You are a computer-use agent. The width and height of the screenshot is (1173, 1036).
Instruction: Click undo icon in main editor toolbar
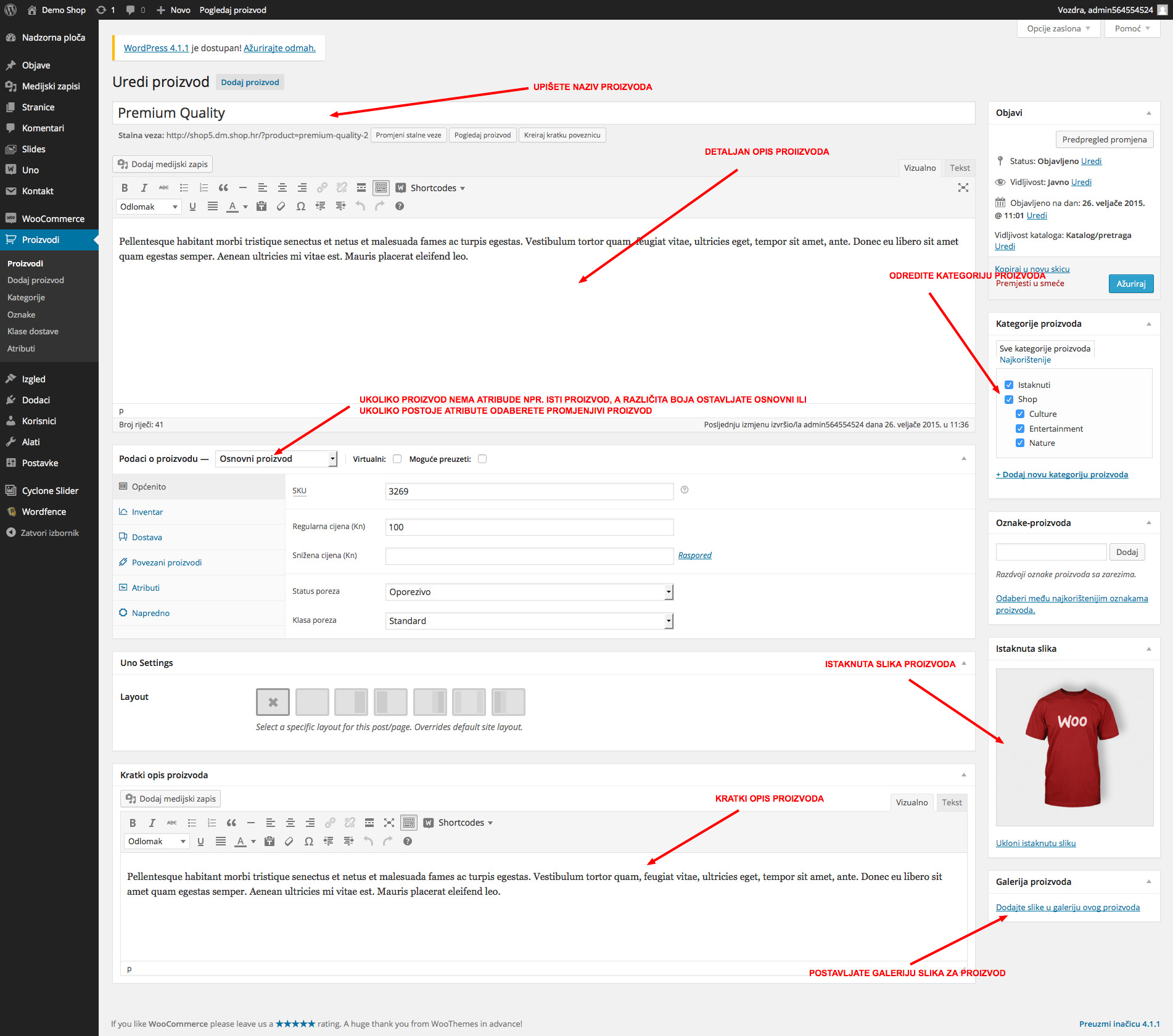pos(360,207)
